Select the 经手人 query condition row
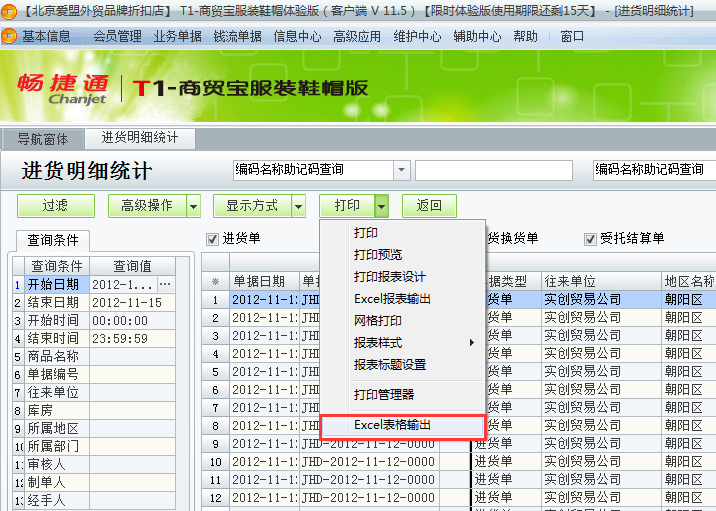The image size is (716, 511). [94, 500]
